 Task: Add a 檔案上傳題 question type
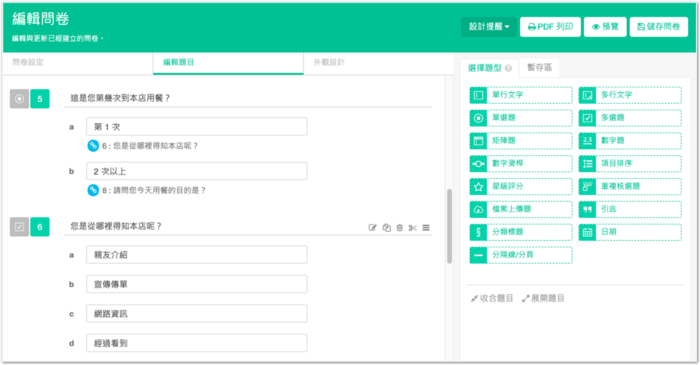coord(521,209)
